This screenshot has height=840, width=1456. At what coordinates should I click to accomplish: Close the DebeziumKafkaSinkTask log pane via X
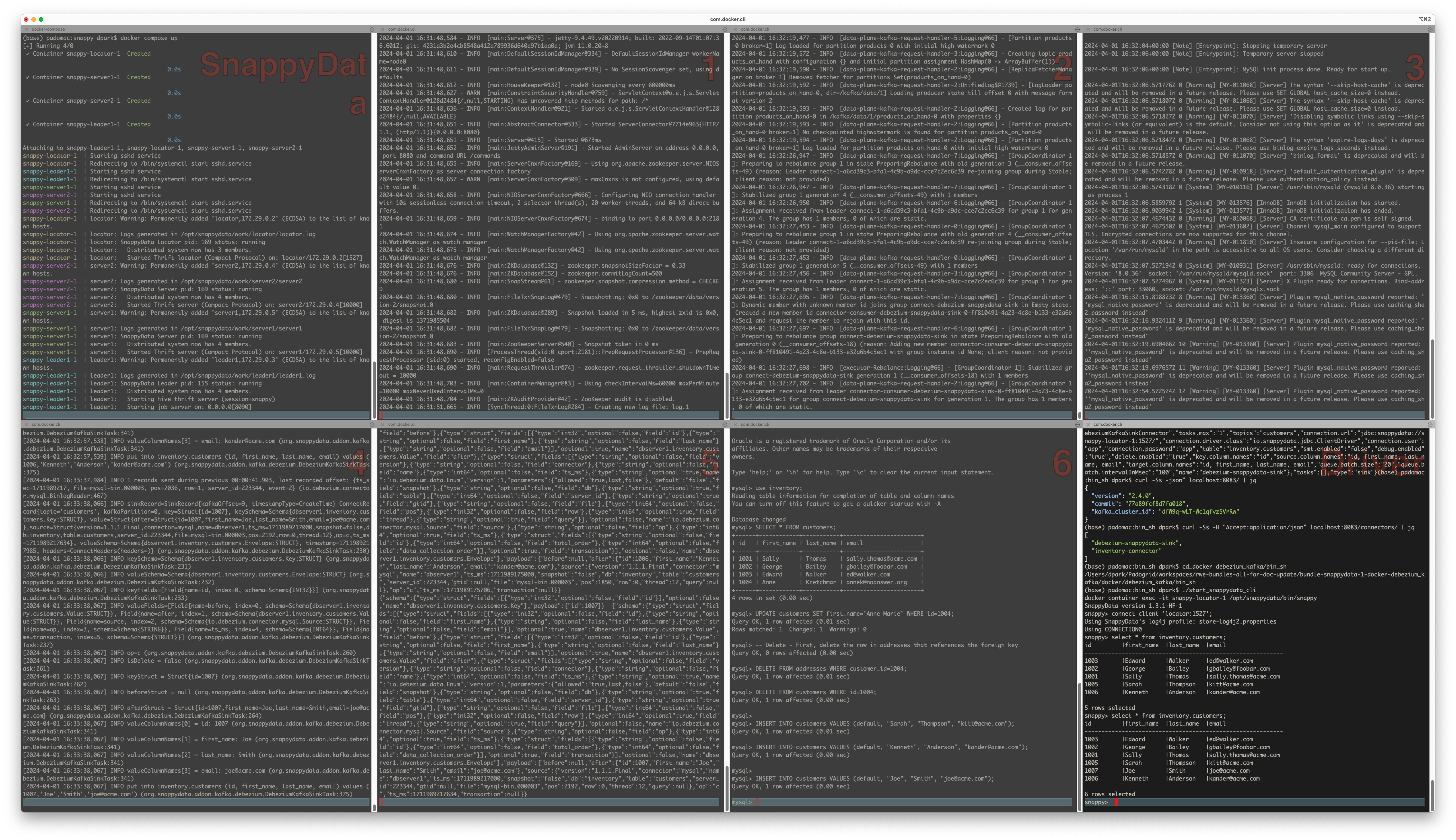pos(26,425)
